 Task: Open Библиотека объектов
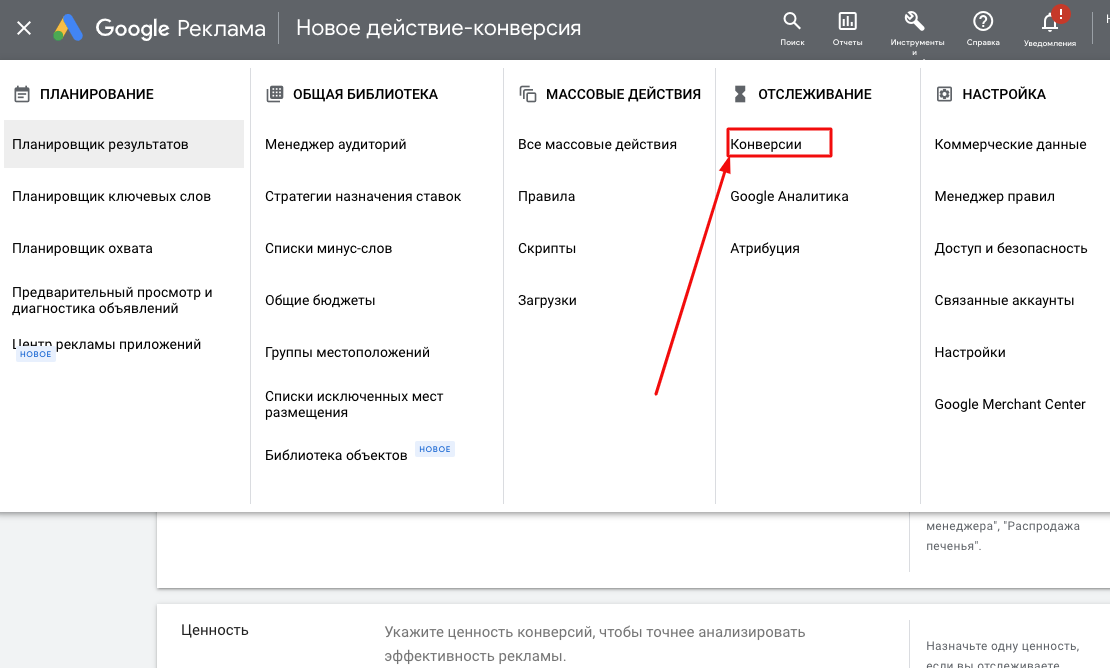(336, 455)
